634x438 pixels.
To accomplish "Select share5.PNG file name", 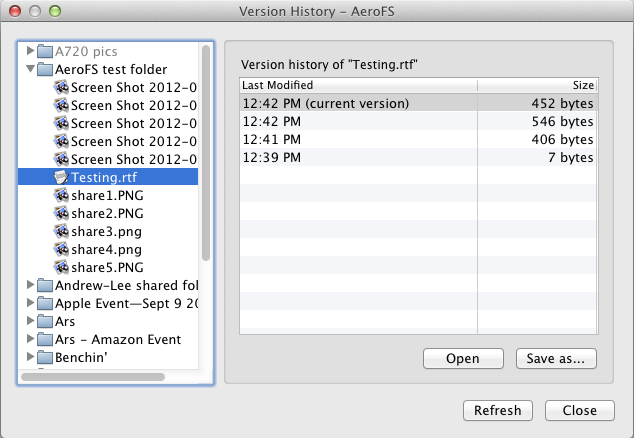I will click(108, 267).
